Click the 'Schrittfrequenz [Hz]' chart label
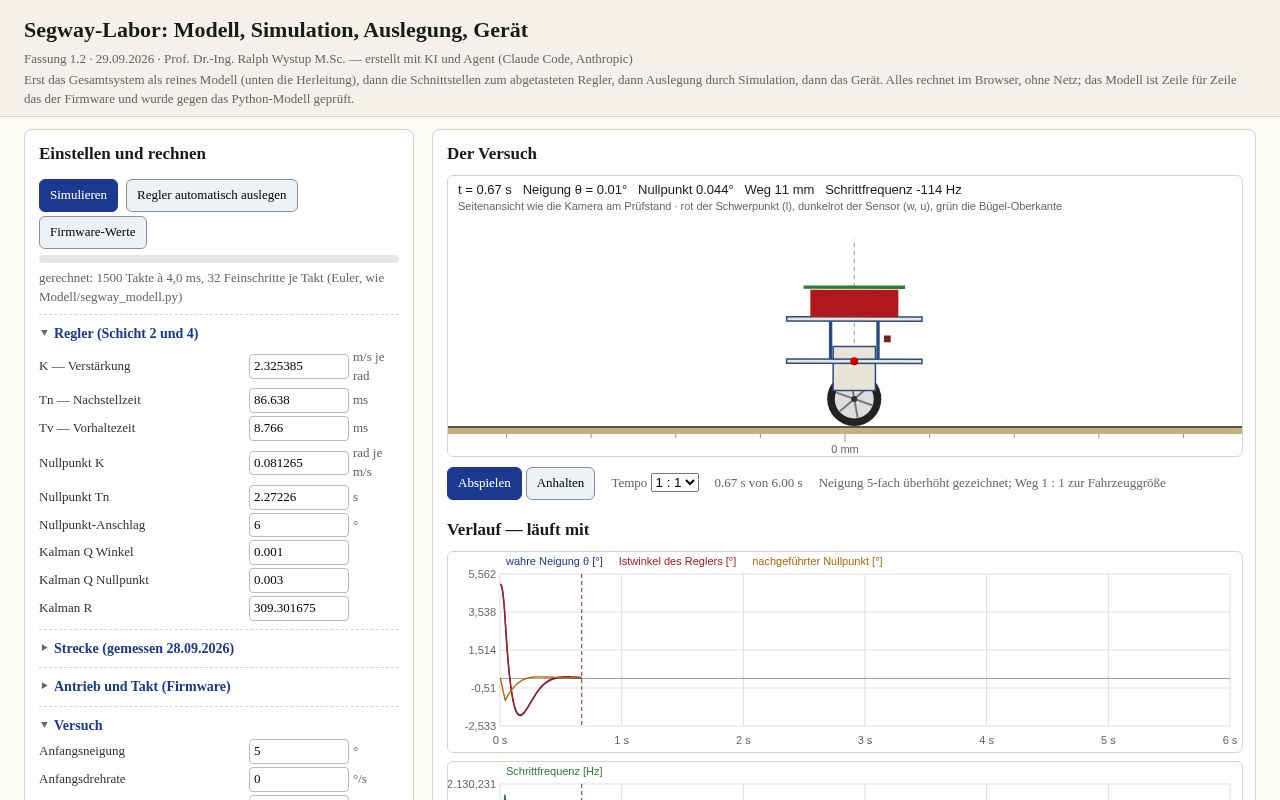This screenshot has width=1280, height=800. (x=554, y=771)
